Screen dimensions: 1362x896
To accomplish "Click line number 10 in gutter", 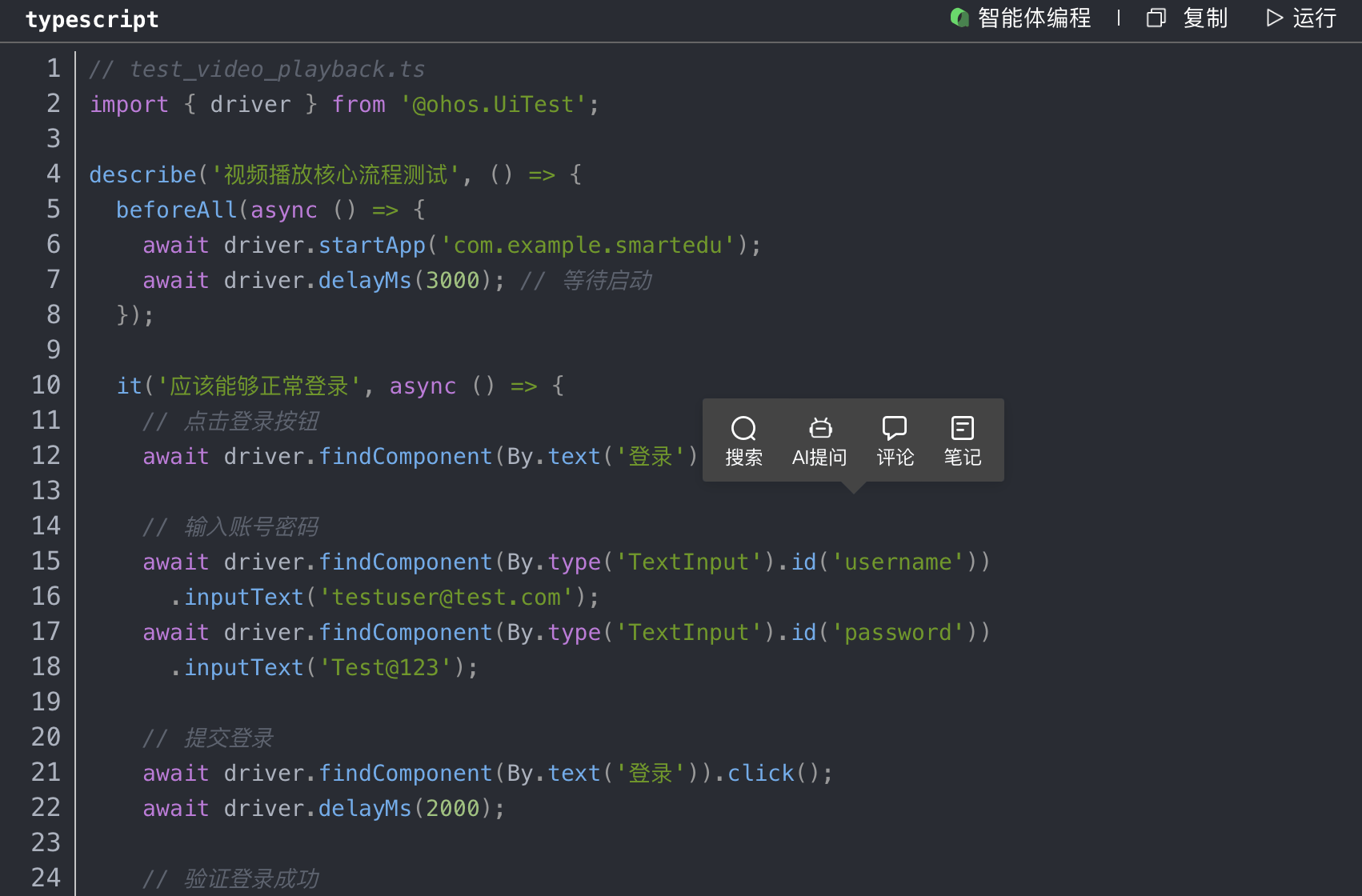I will pyautogui.click(x=46, y=386).
